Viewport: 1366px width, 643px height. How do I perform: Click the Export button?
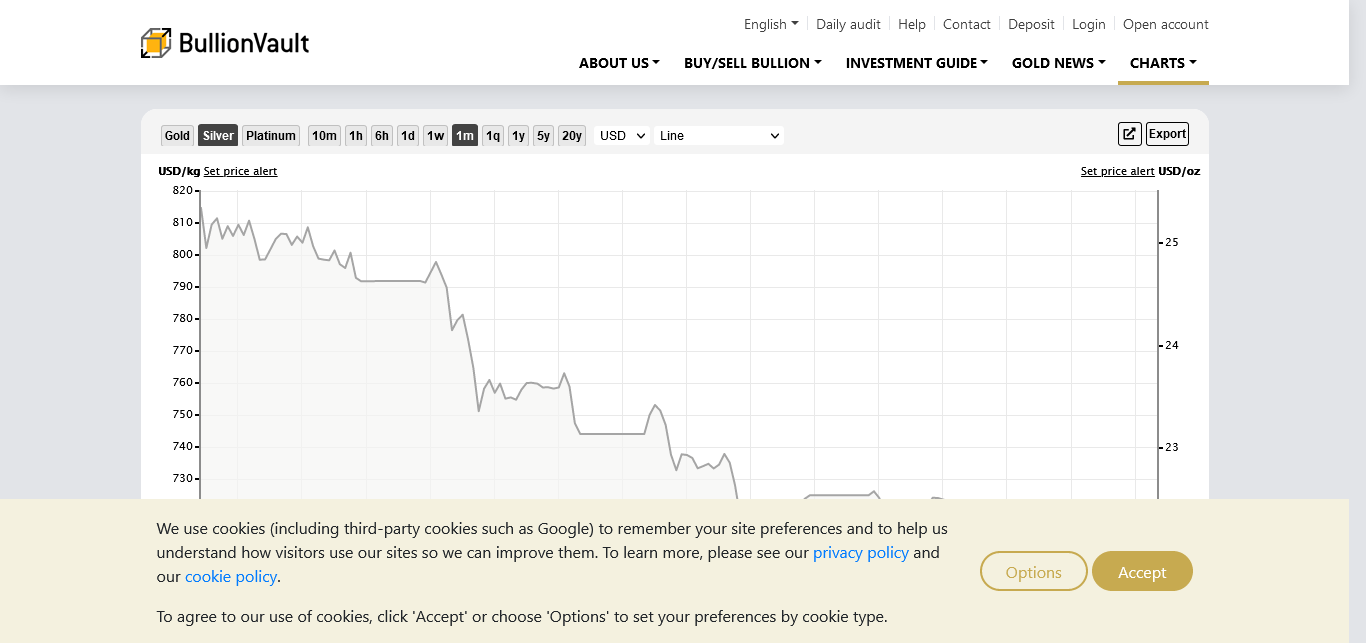click(1167, 134)
